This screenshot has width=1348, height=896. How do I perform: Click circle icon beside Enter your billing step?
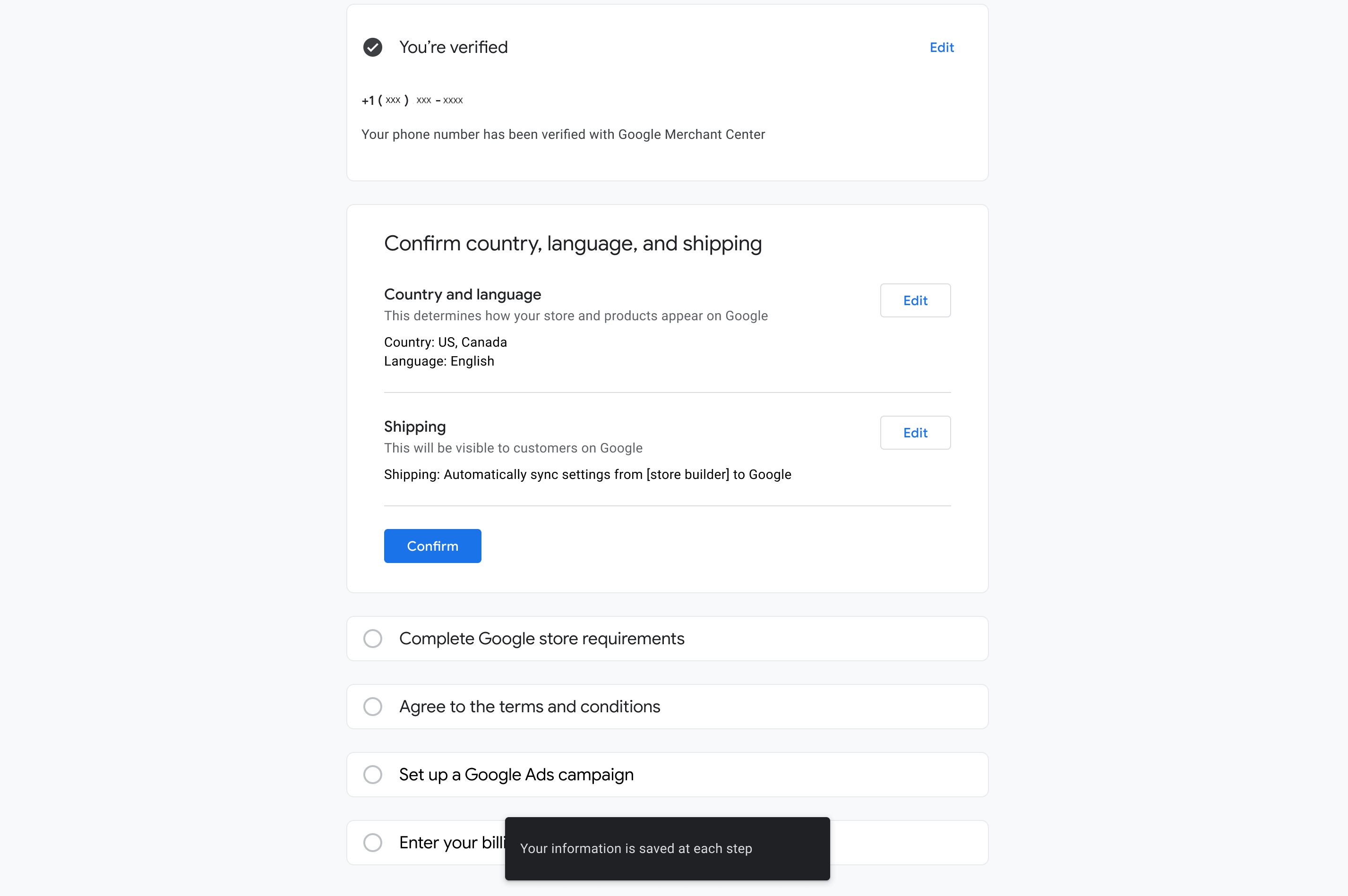tap(373, 842)
